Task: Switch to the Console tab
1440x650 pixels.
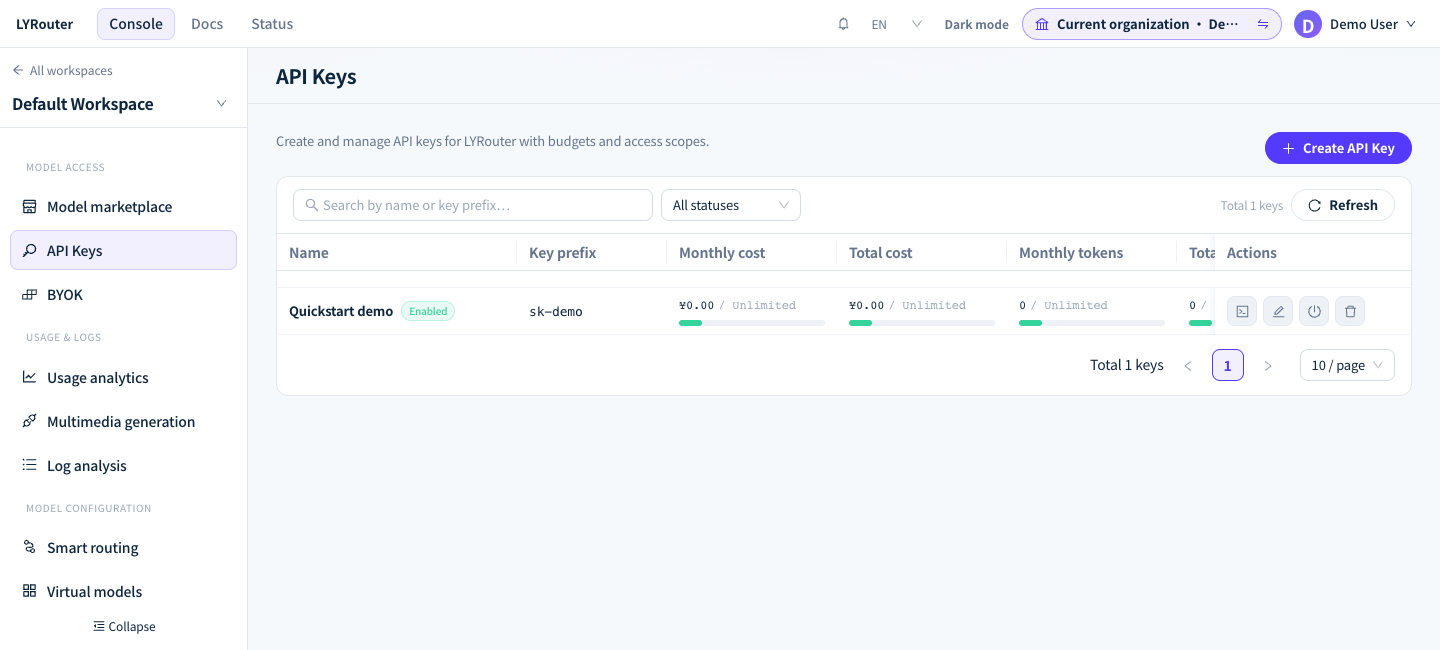Action: [136, 24]
